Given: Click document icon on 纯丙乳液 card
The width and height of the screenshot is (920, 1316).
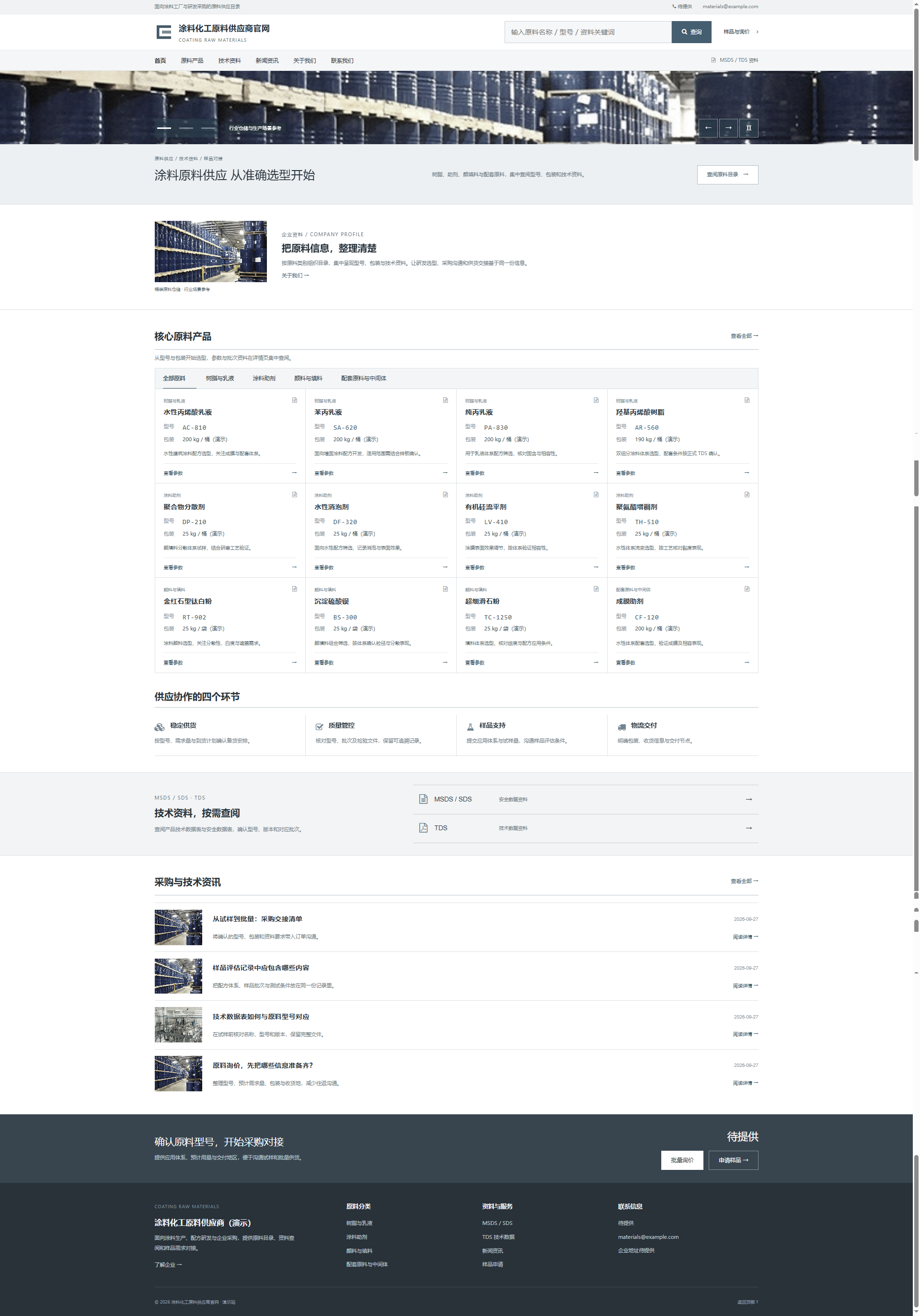Looking at the screenshot, I should [x=596, y=400].
